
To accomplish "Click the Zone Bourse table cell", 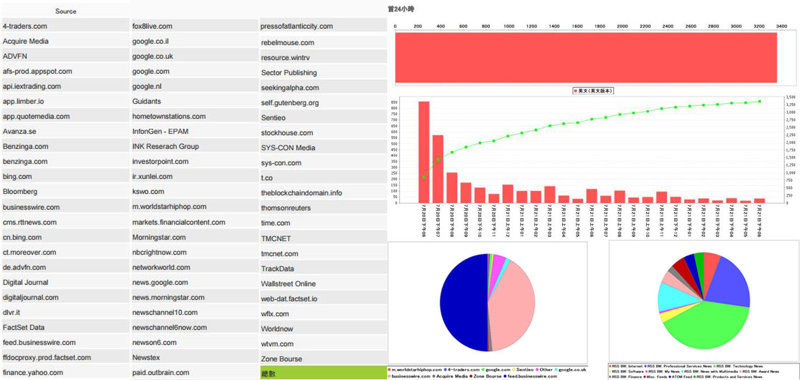I will tap(323, 359).
